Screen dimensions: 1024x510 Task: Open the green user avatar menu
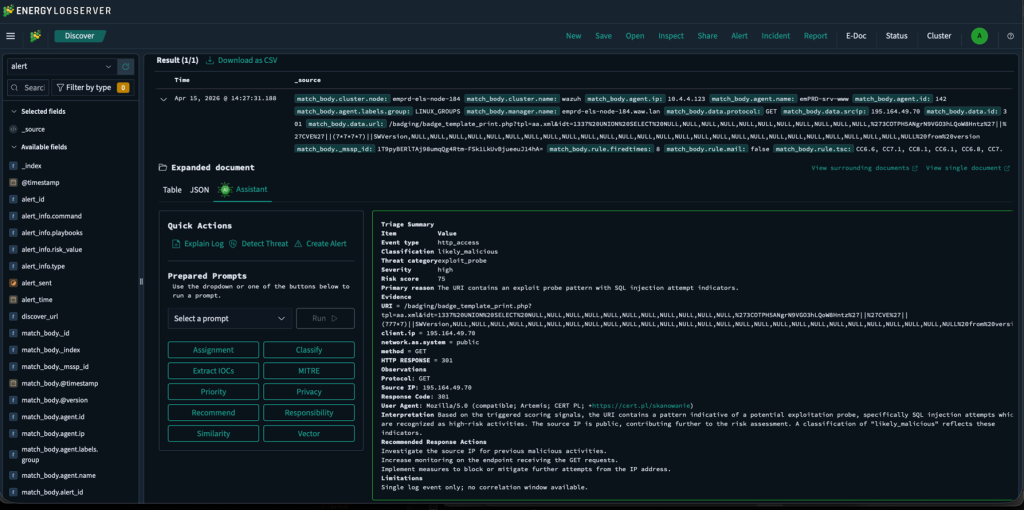click(x=979, y=36)
